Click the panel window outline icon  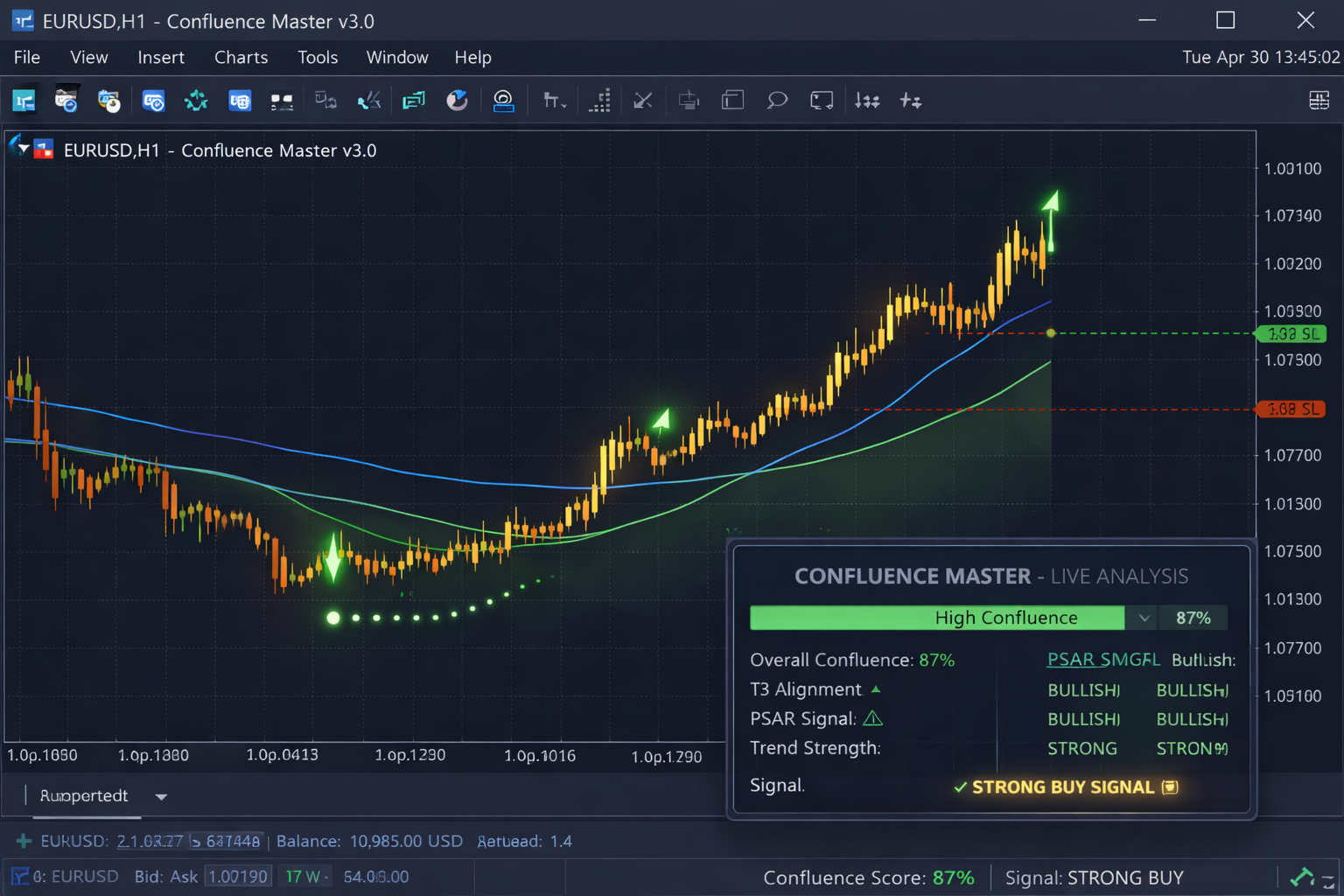pyautogui.click(x=732, y=101)
